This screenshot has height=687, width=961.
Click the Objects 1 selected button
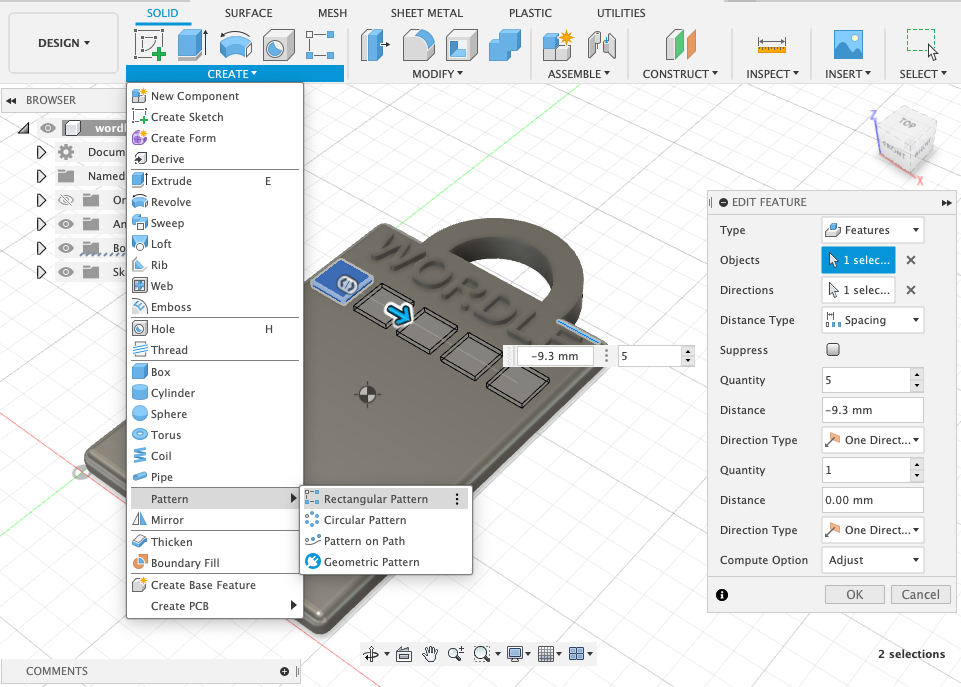[858, 260]
